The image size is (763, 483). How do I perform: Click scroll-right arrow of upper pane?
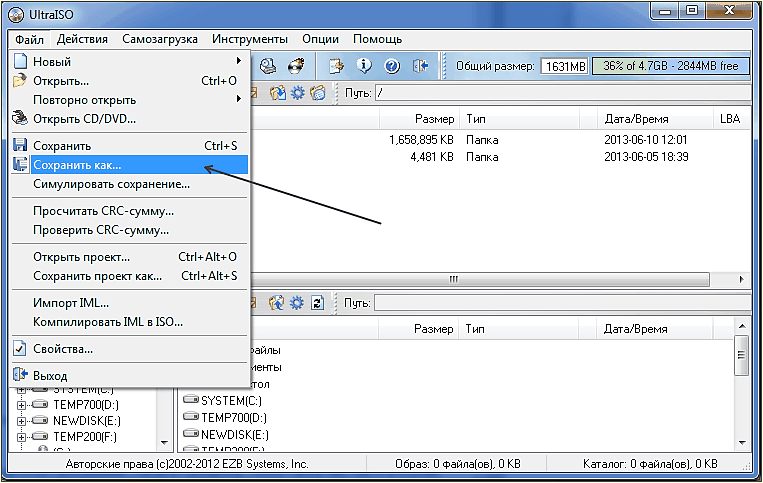click(741, 279)
